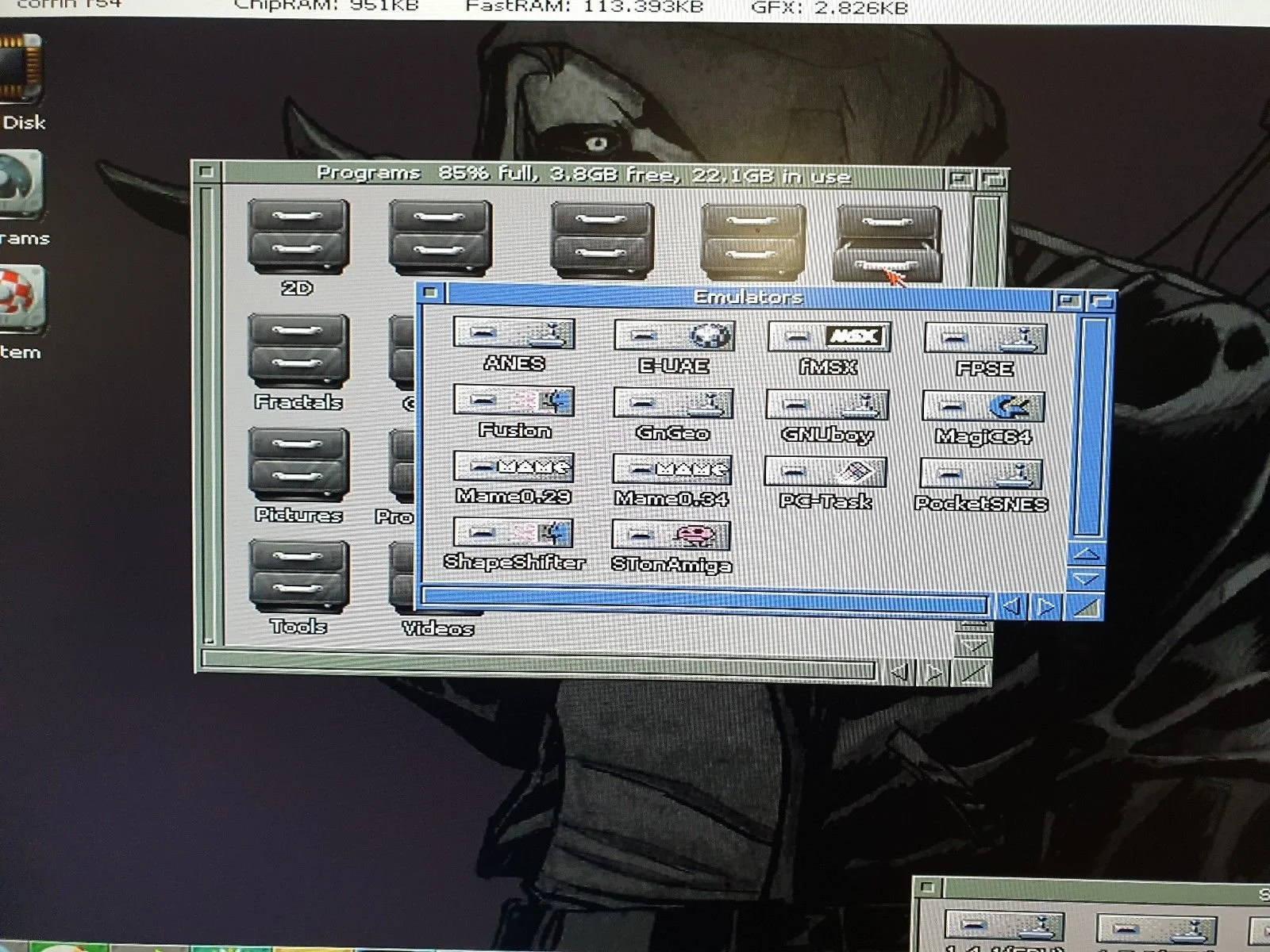The image size is (1270, 952).
Task: Click the Programs window sizing gadget
Action: [x=972, y=674]
